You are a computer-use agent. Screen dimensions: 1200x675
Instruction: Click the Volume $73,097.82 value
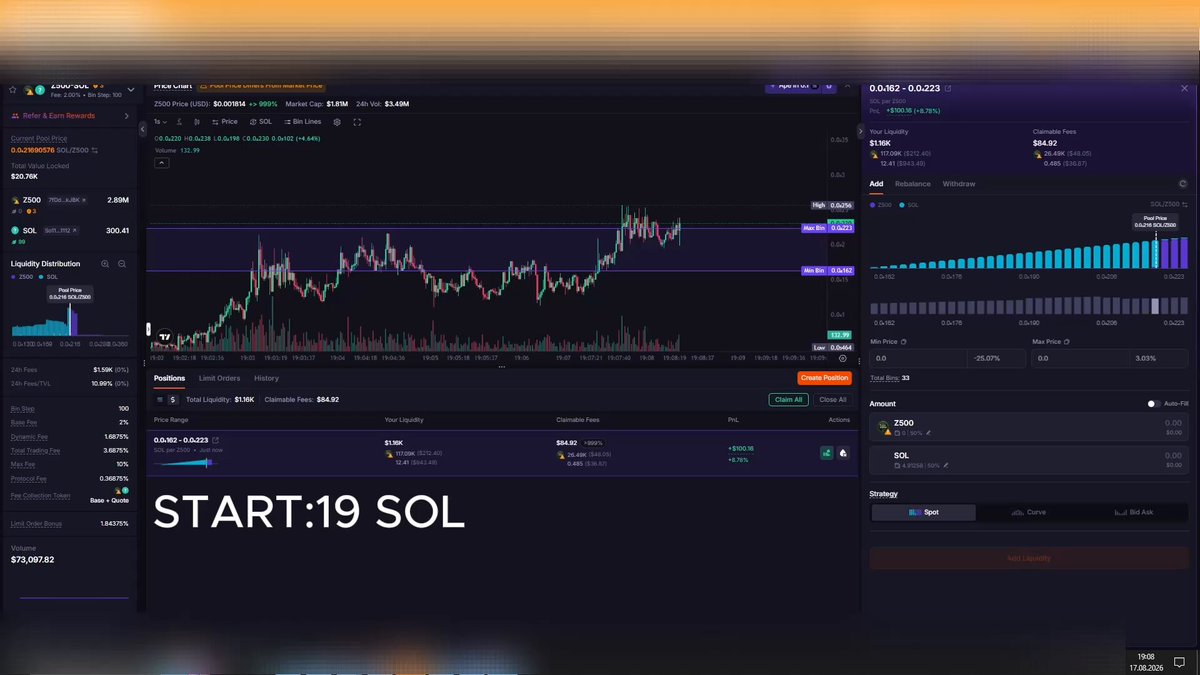(33, 560)
